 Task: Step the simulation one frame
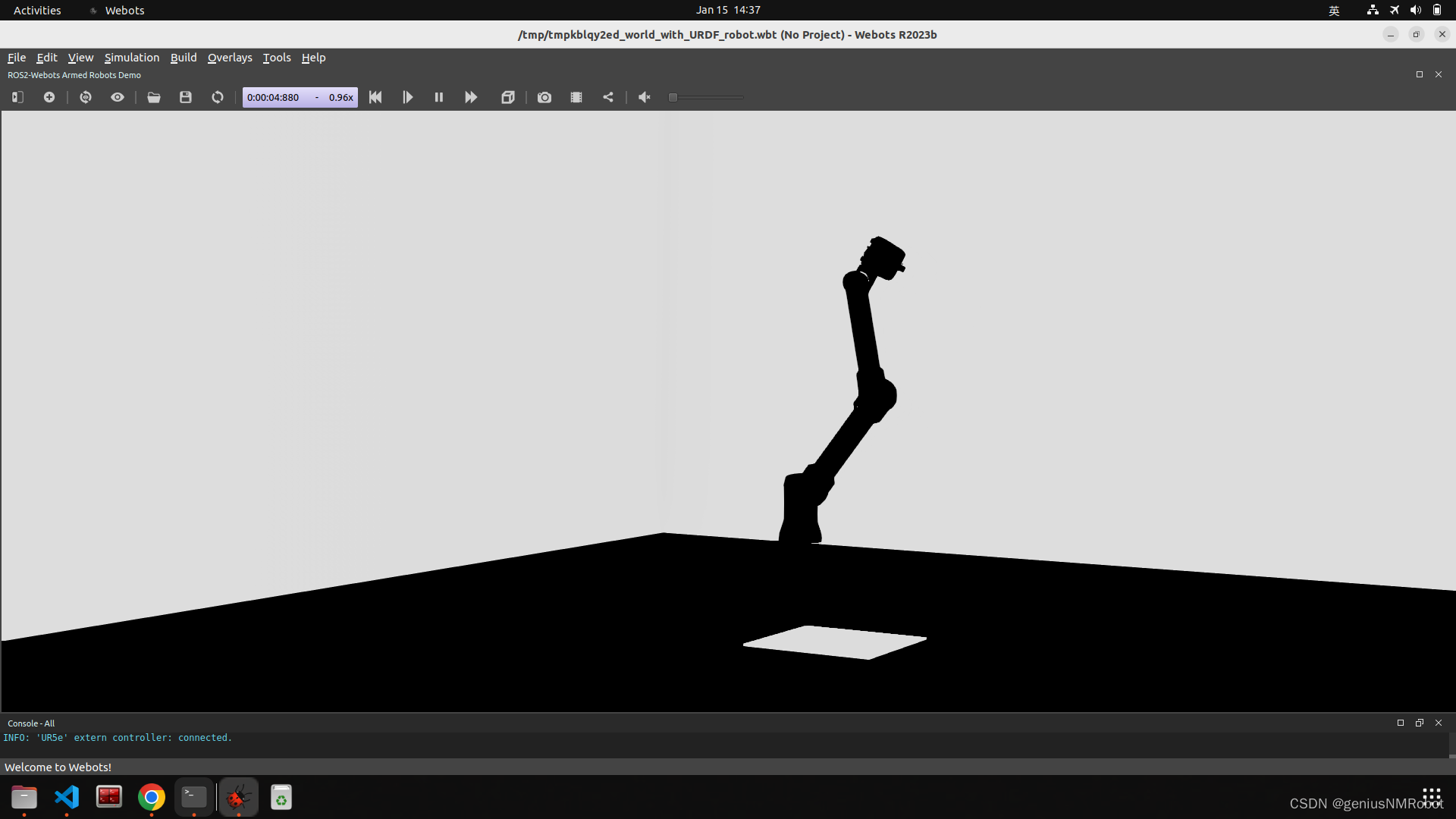click(x=407, y=97)
